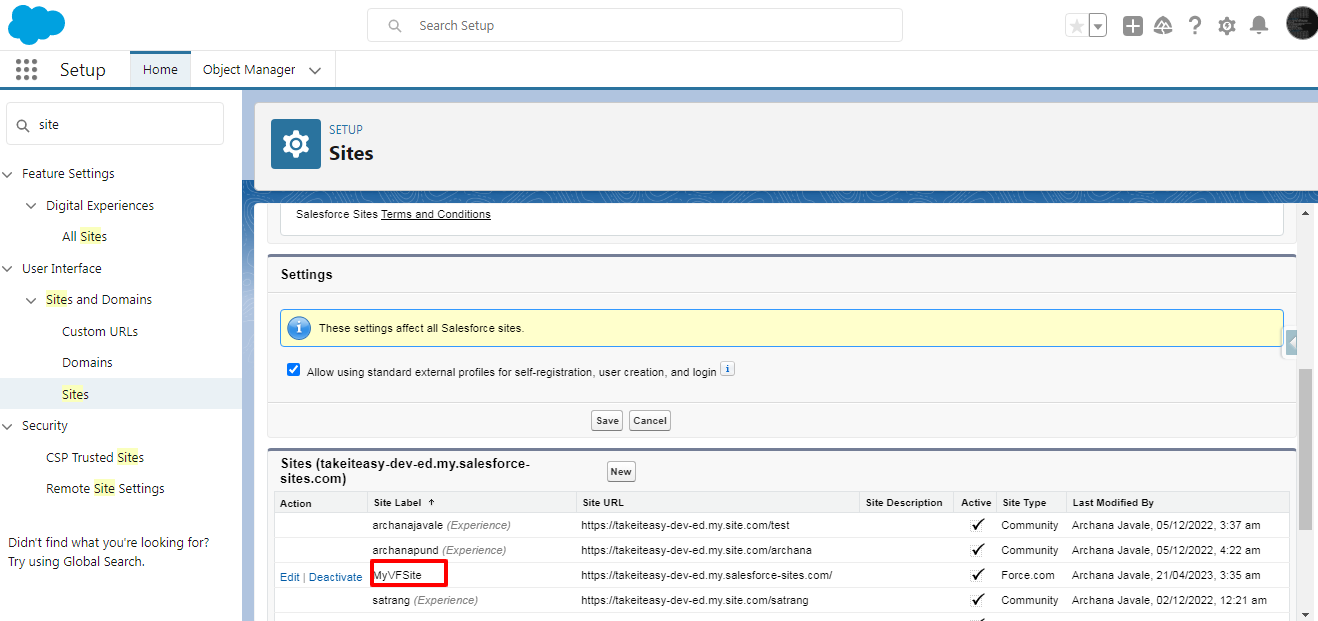The height and width of the screenshot is (621, 1318).
Task: Open the Object Manager tab dropdown chevron
Action: (x=315, y=71)
